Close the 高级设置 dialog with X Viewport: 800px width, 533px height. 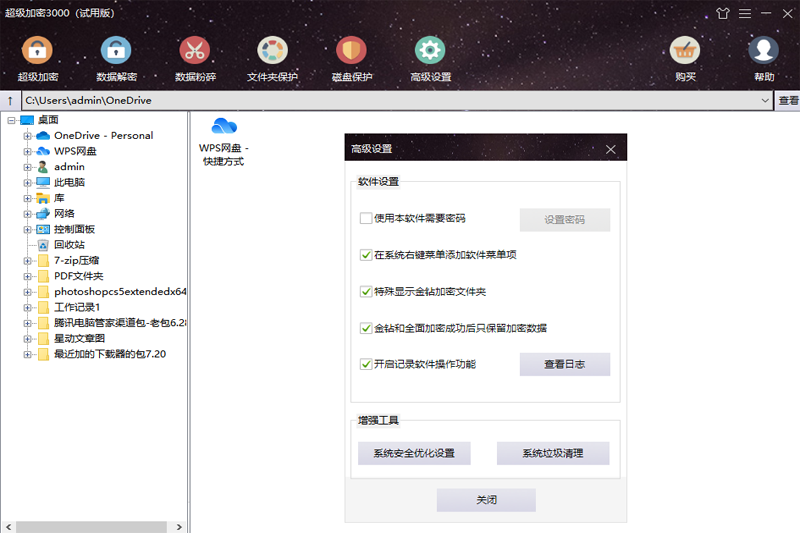click(x=610, y=149)
